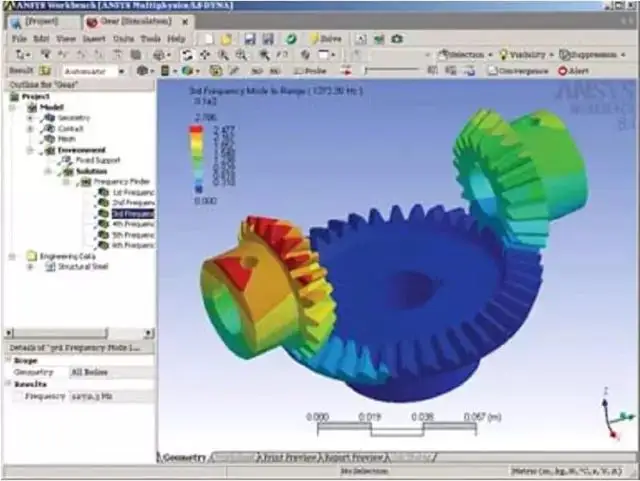Expand the Geometry tree node
Viewport: 640px width, 481px height.
(30, 118)
